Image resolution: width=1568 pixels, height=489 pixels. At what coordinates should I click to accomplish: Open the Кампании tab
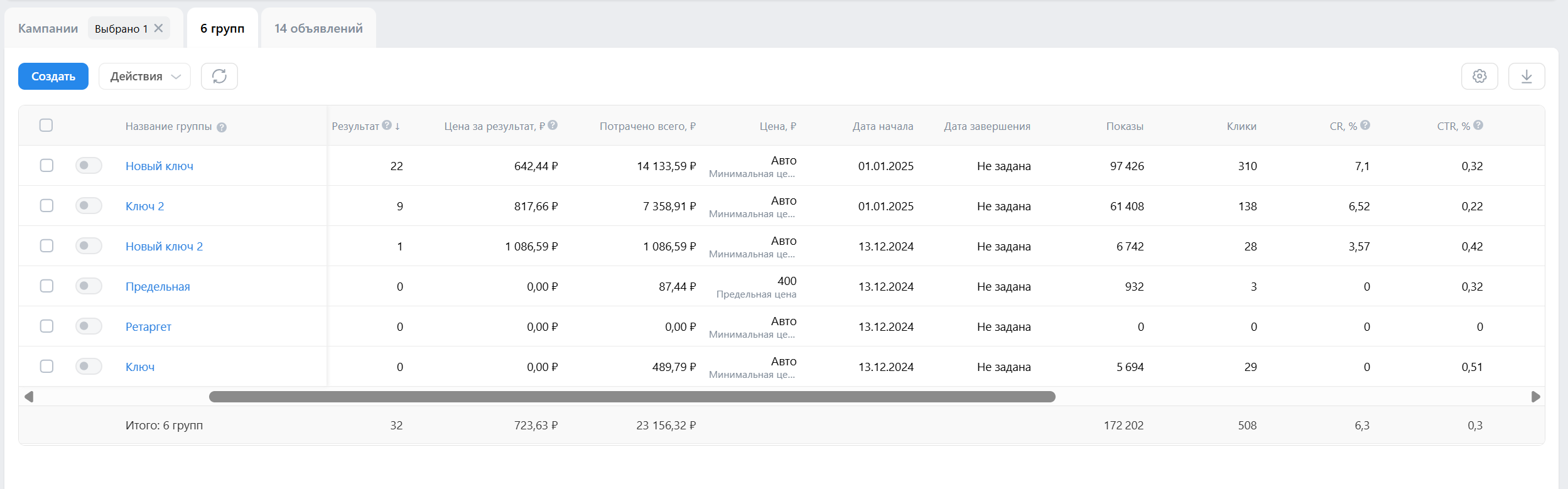coord(48,28)
